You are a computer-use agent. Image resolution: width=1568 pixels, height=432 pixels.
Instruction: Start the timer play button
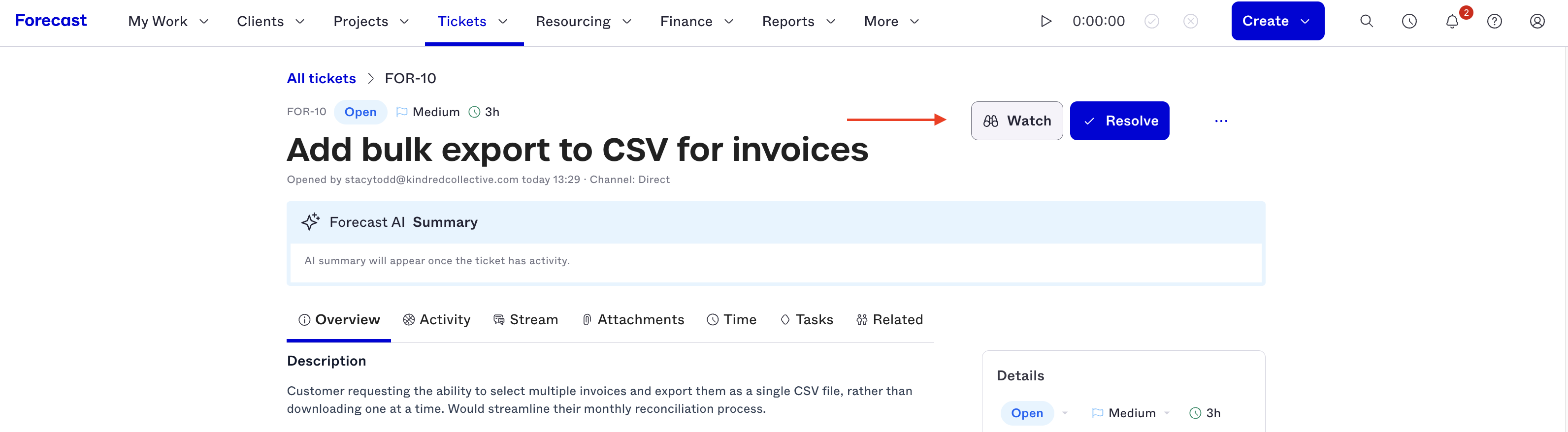1045,21
